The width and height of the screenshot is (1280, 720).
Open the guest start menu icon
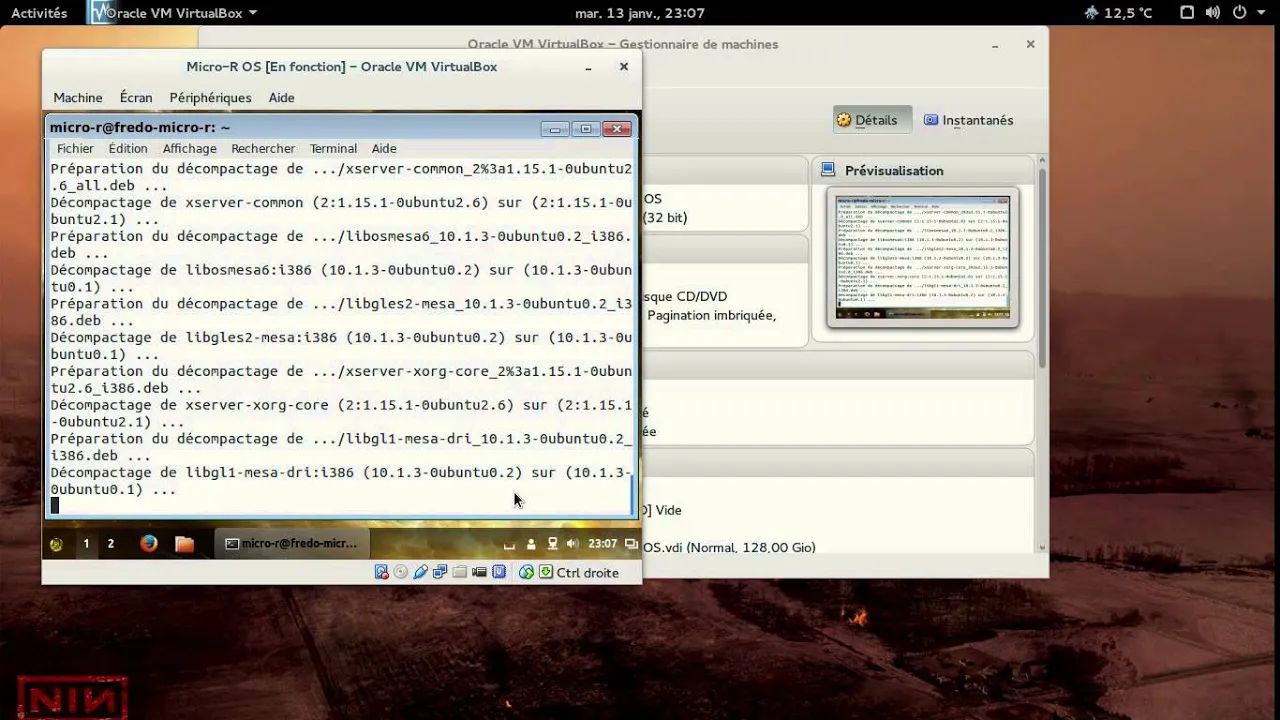tap(56, 544)
